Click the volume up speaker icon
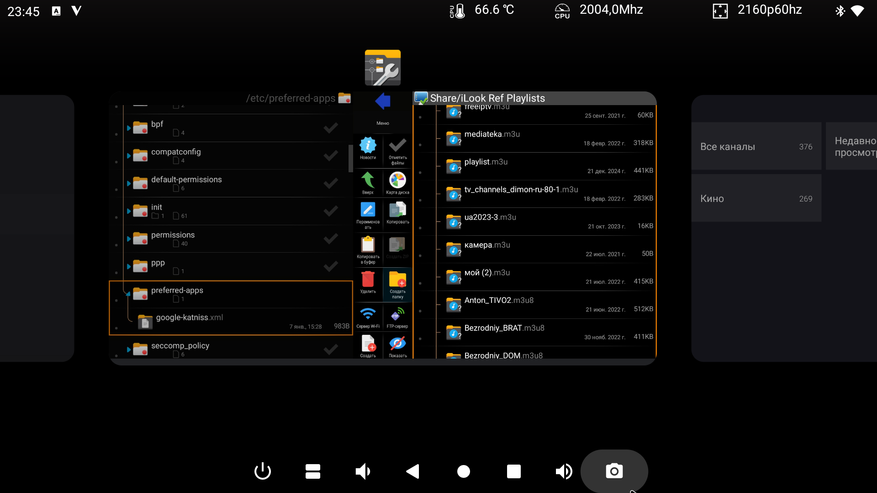The width and height of the screenshot is (877, 493). [564, 471]
